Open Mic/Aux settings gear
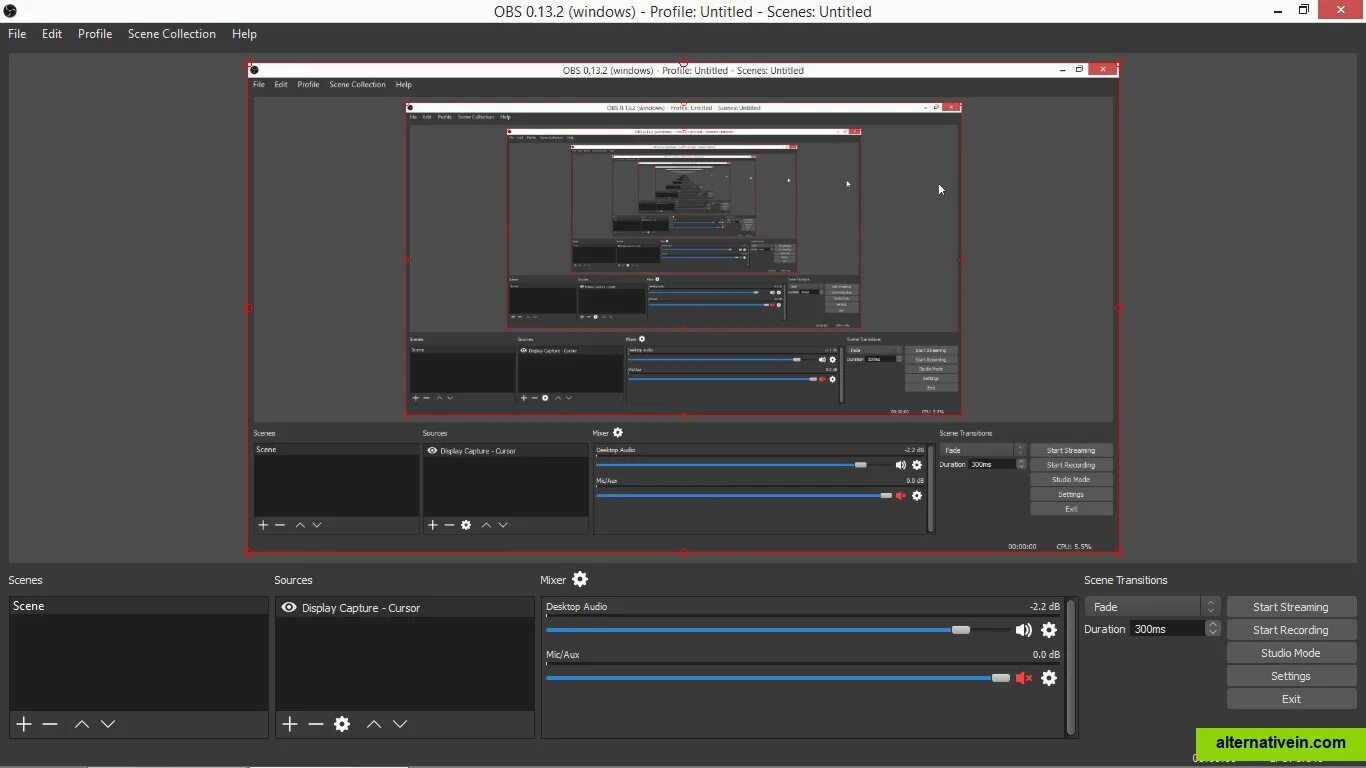This screenshot has width=1366, height=768. [x=1049, y=678]
